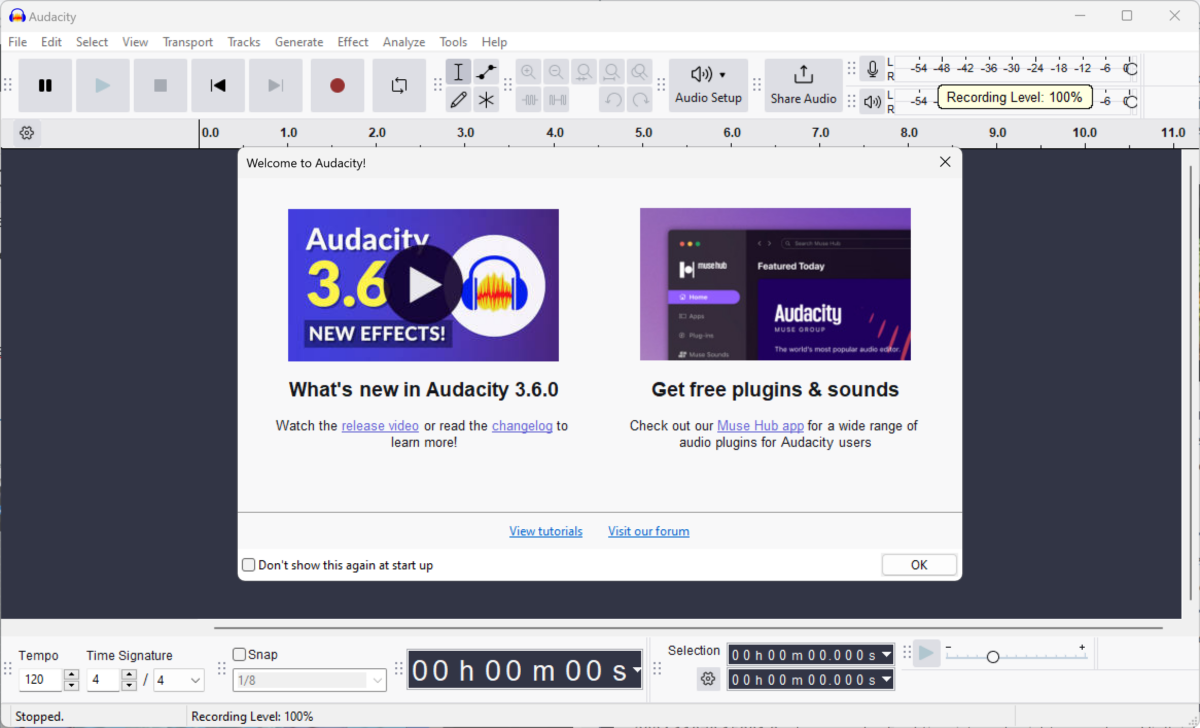1200x728 pixels.
Task: Open the View tutorials link
Action: click(546, 530)
